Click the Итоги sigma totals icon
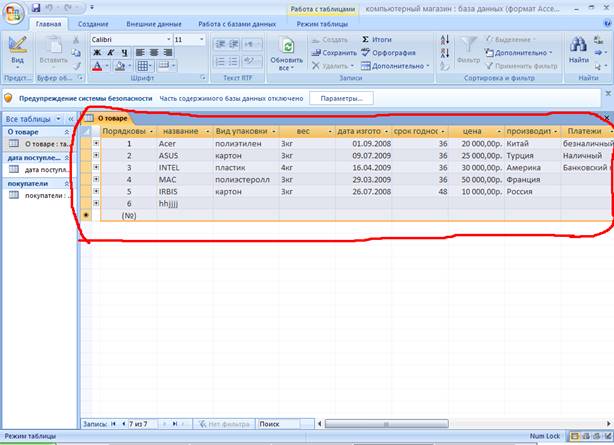614x445 pixels. 377,39
